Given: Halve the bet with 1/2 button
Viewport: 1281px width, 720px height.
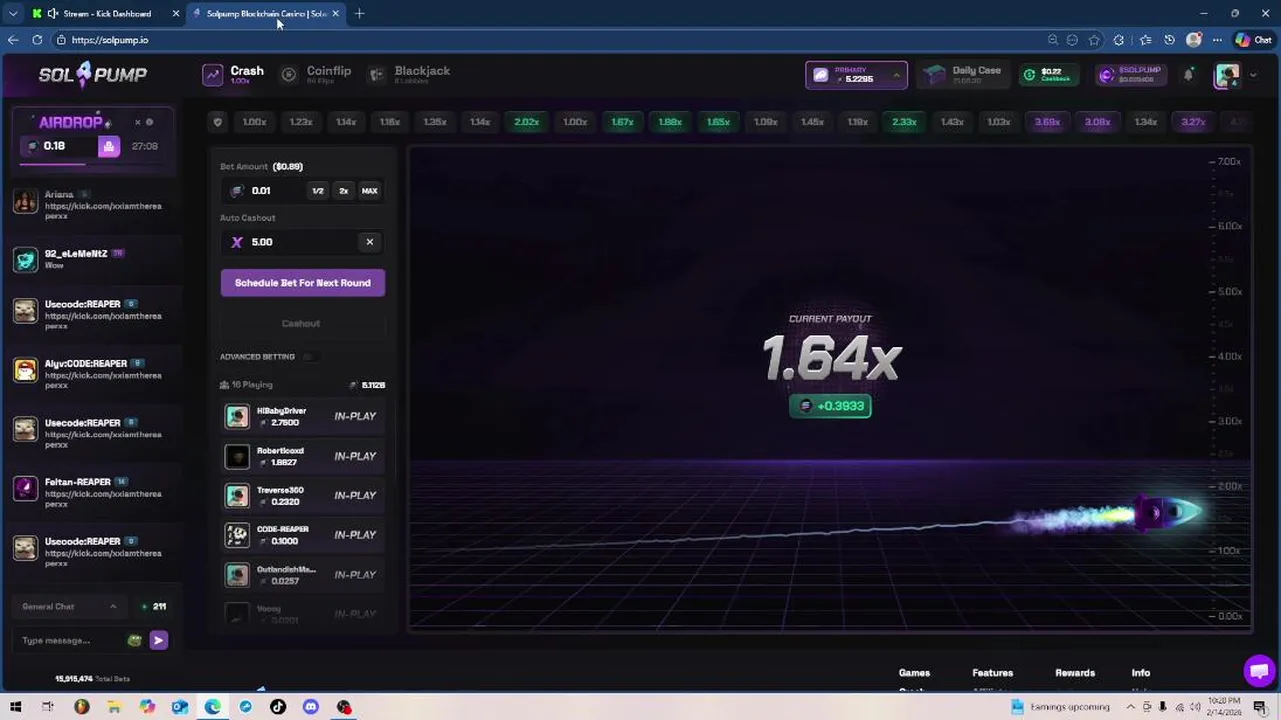Looking at the screenshot, I should pos(318,191).
